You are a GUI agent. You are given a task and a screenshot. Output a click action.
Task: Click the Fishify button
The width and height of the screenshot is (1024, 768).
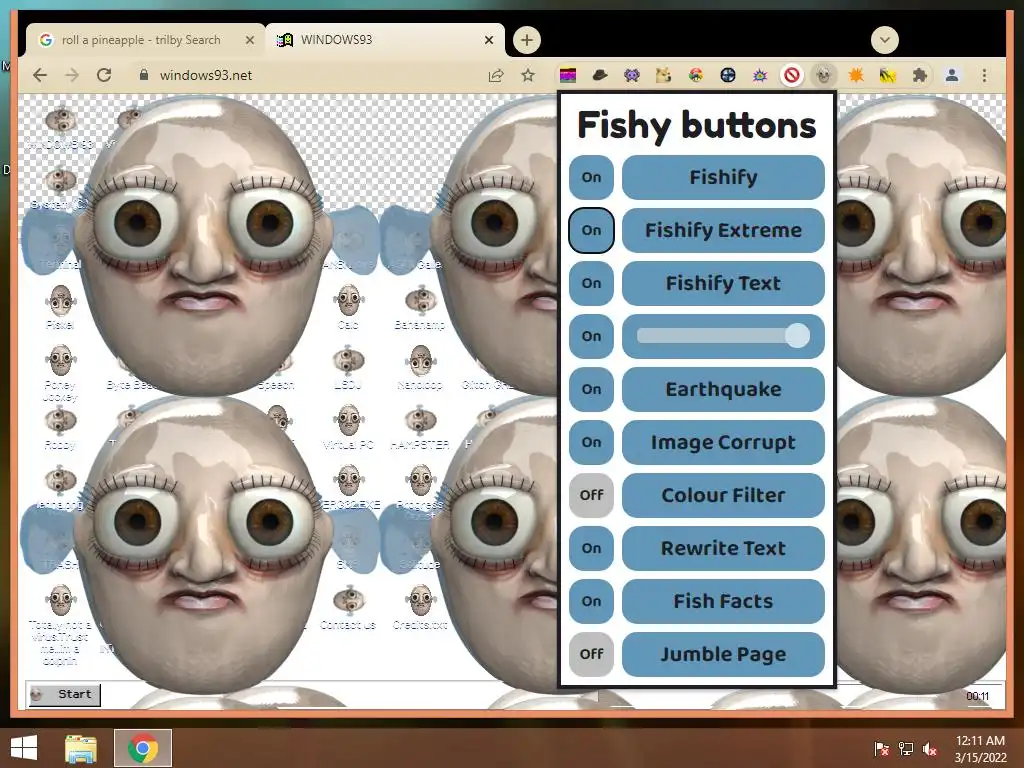[723, 177]
